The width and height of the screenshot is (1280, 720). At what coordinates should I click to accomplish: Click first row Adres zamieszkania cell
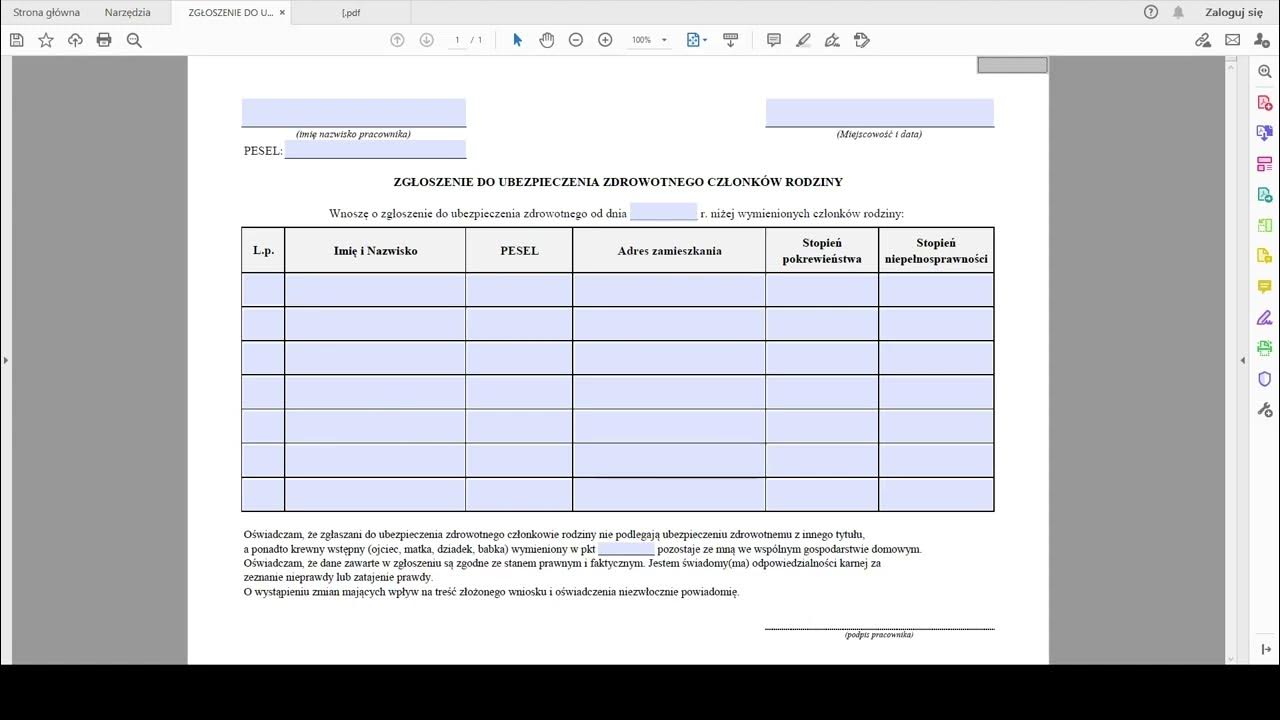(669, 289)
